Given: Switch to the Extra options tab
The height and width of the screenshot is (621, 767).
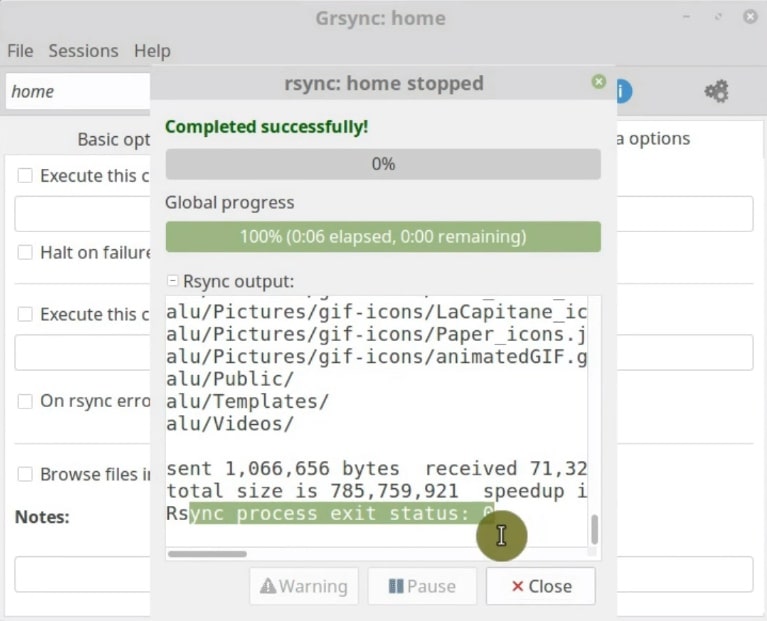Looking at the screenshot, I should click(x=653, y=138).
